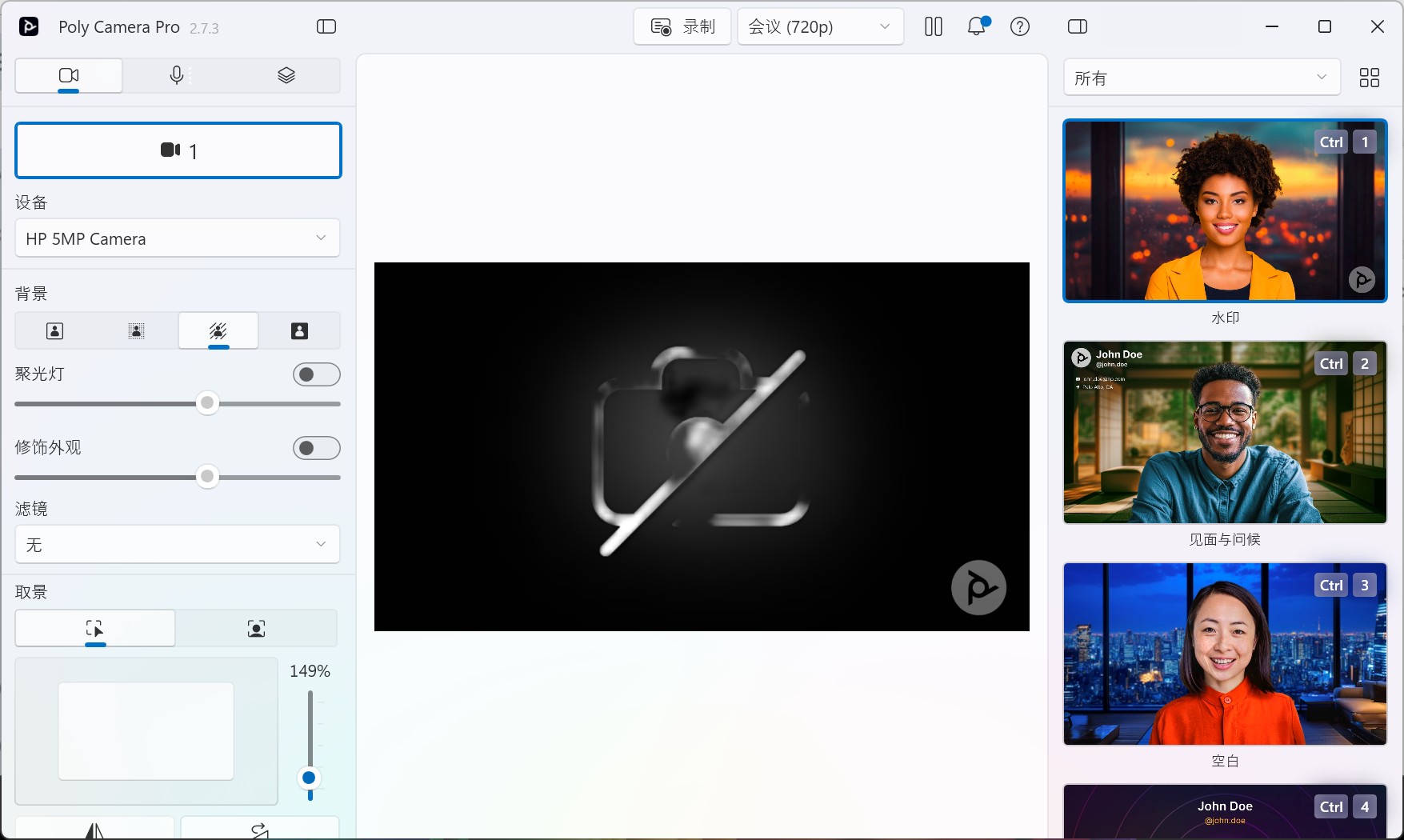Open the notifications bell
The image size is (1404, 840).
coord(976,26)
